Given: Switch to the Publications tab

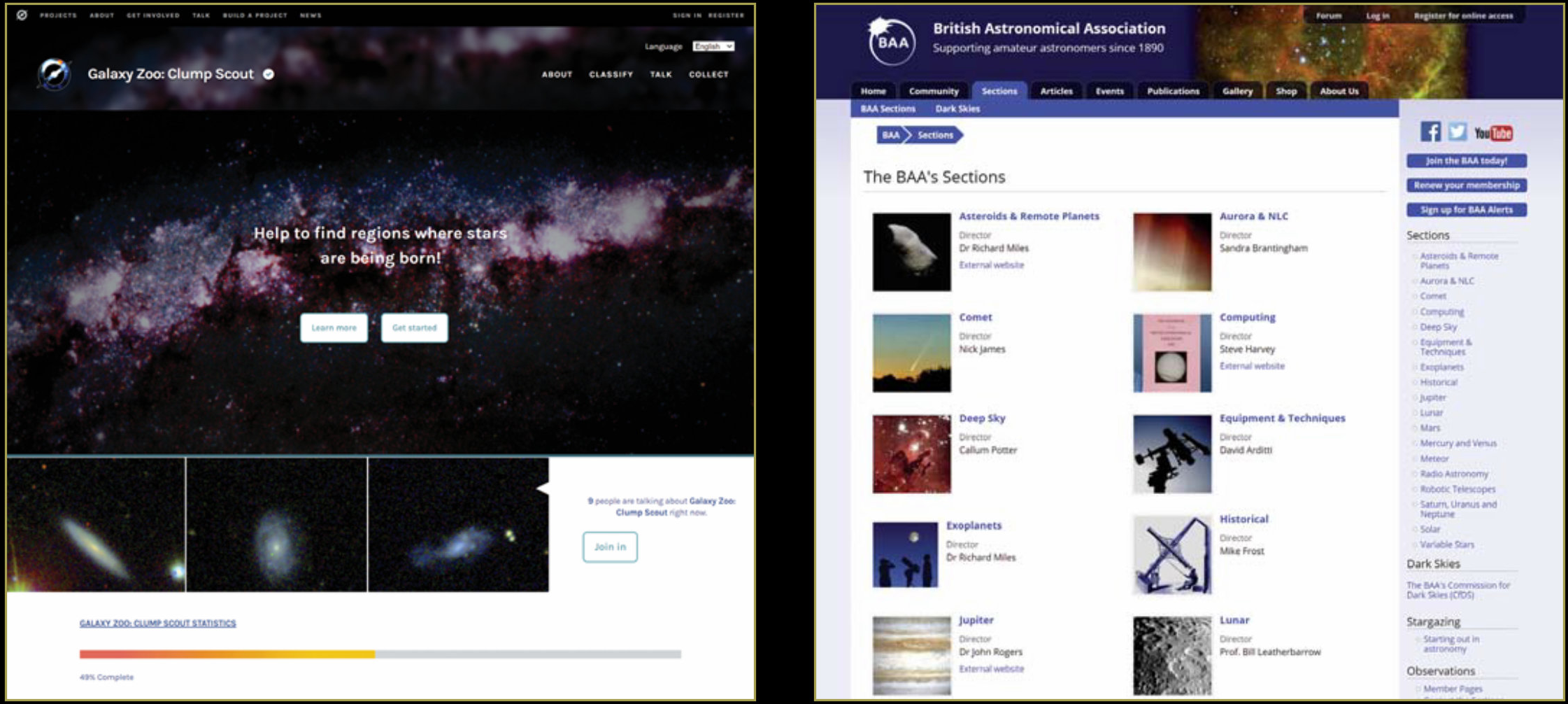Looking at the screenshot, I should (1172, 90).
